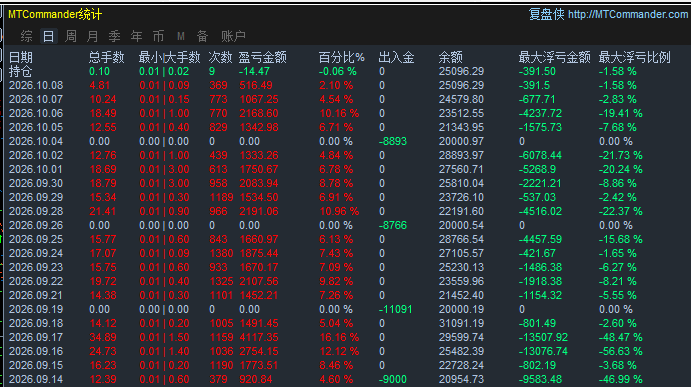The image size is (691, 387).
Task: Select the date 2026.09.15
Action: pos(36,365)
